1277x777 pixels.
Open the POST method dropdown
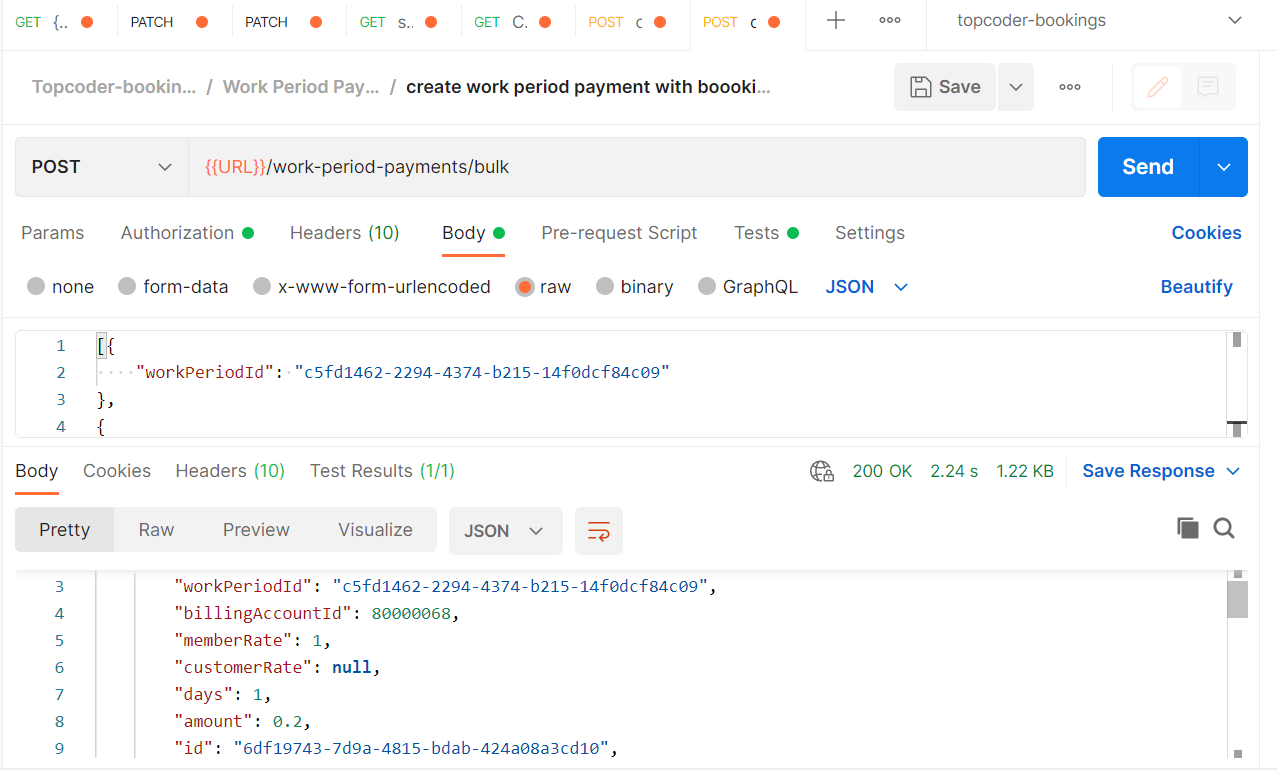point(100,166)
